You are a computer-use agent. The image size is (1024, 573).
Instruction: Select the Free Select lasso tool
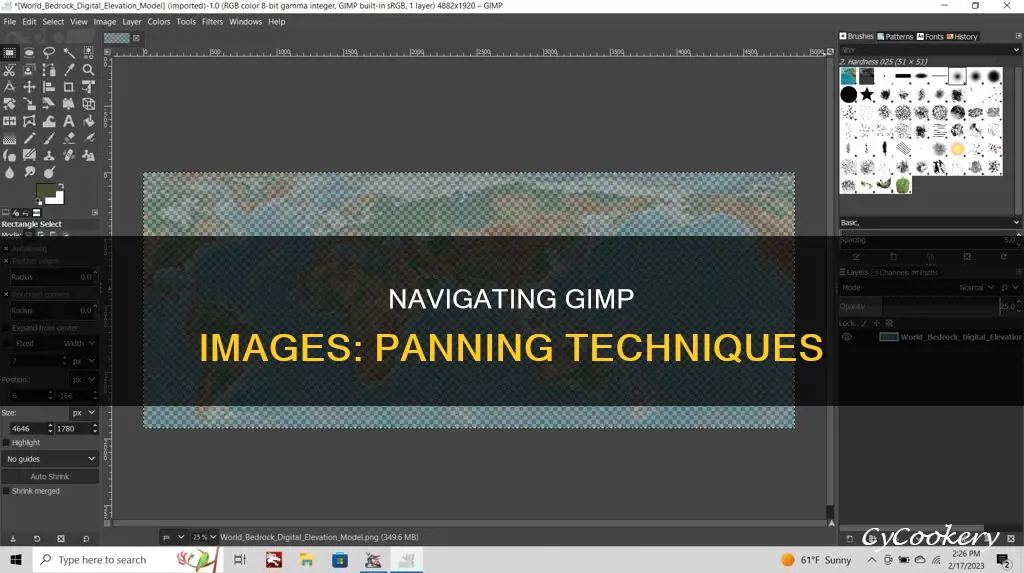click(x=49, y=52)
